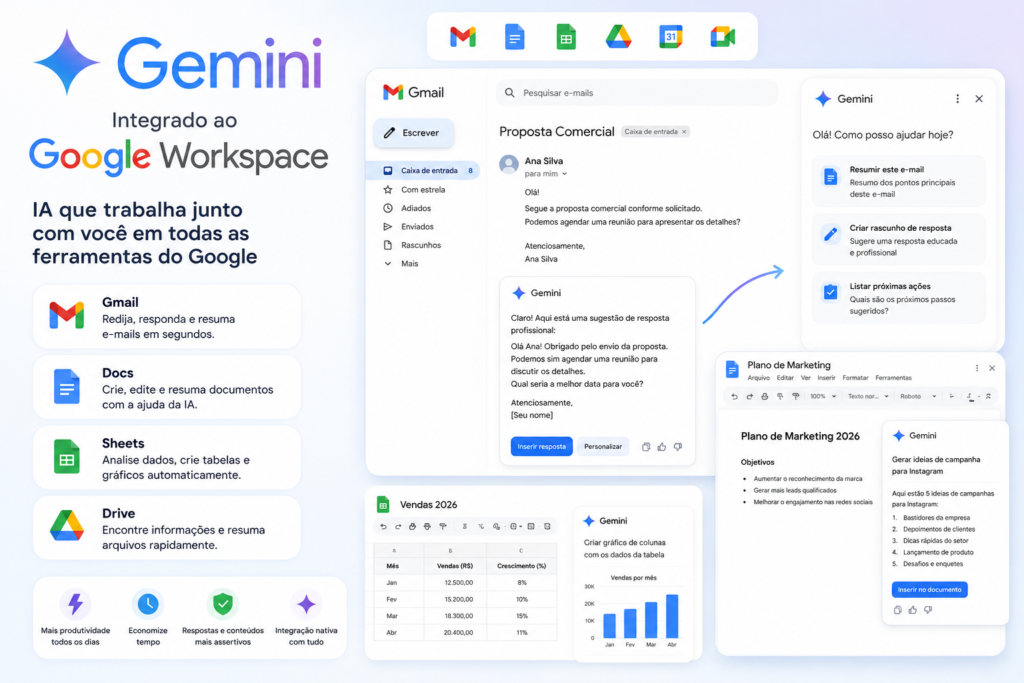This screenshot has width=1024, height=683.
Task: Expand the 'para mim' recipient details arrow
Action: [564, 174]
